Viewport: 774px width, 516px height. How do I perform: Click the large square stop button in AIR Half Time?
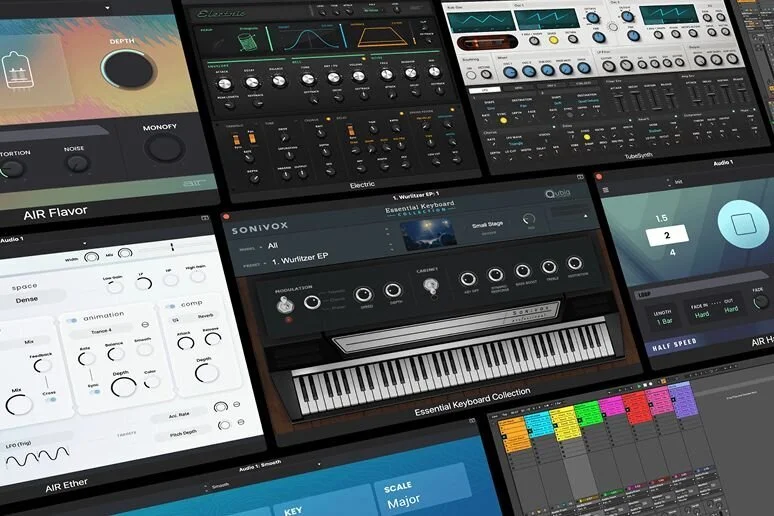[x=743, y=224]
